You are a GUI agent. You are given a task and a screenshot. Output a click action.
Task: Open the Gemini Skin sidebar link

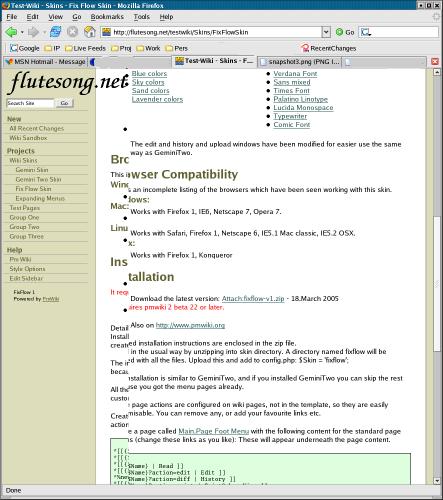[32, 170]
